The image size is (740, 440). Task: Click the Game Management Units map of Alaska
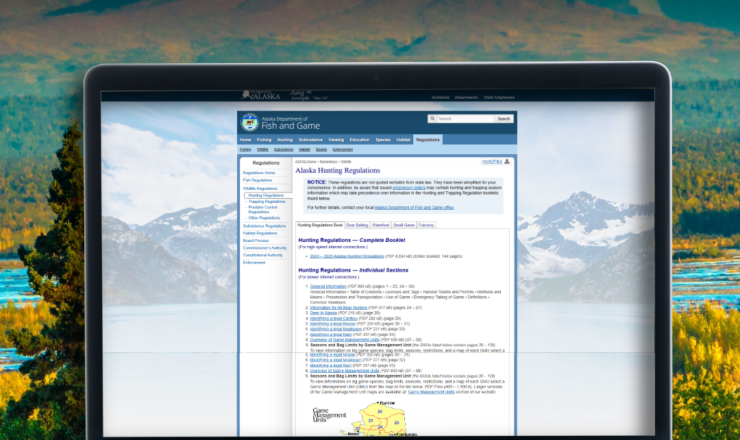pos(381,418)
